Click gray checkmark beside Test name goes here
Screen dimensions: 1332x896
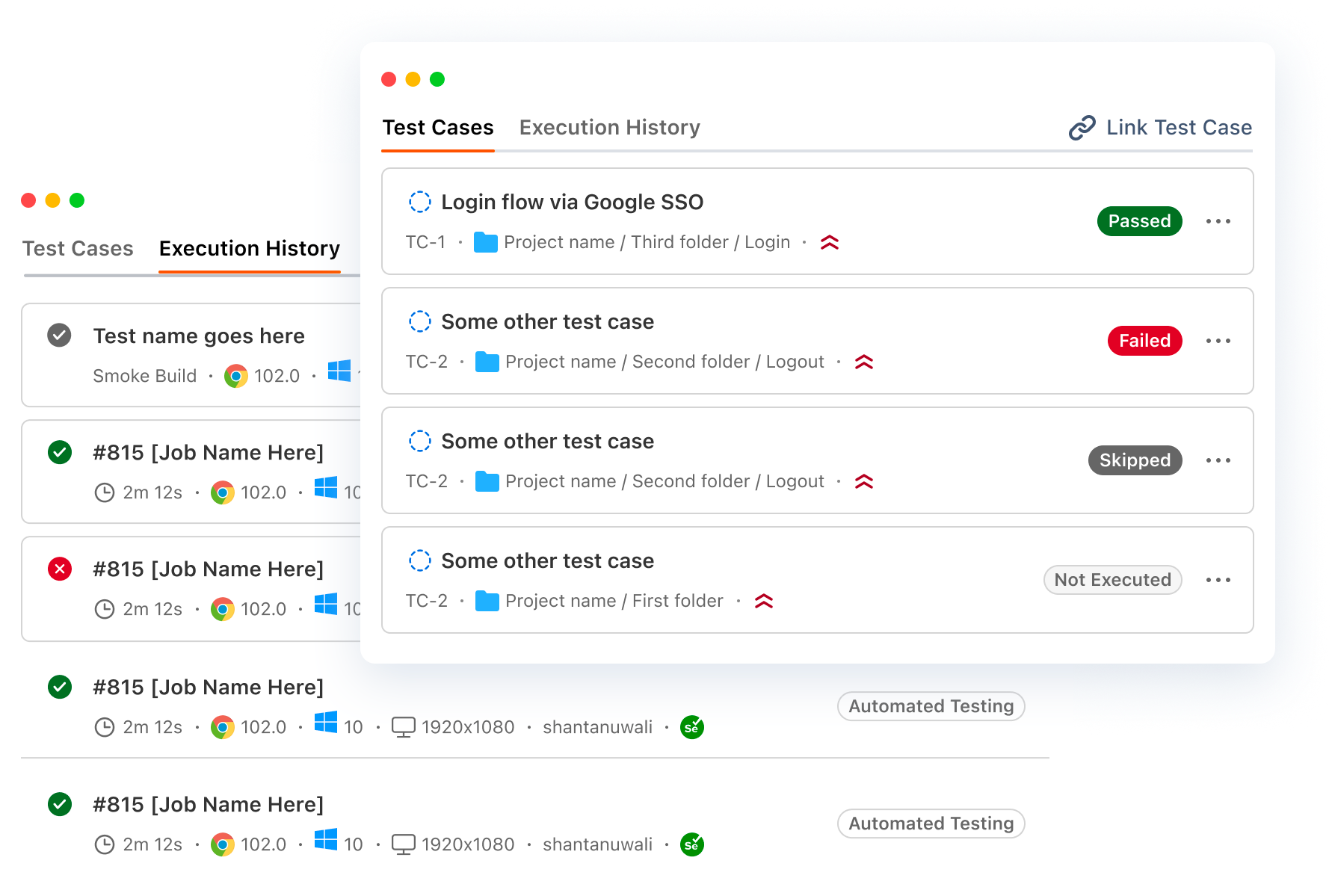pos(60,336)
